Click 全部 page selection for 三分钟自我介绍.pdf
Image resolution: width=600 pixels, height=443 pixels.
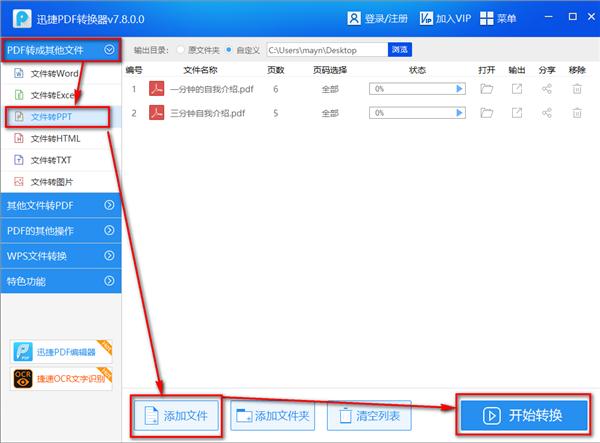coord(330,113)
